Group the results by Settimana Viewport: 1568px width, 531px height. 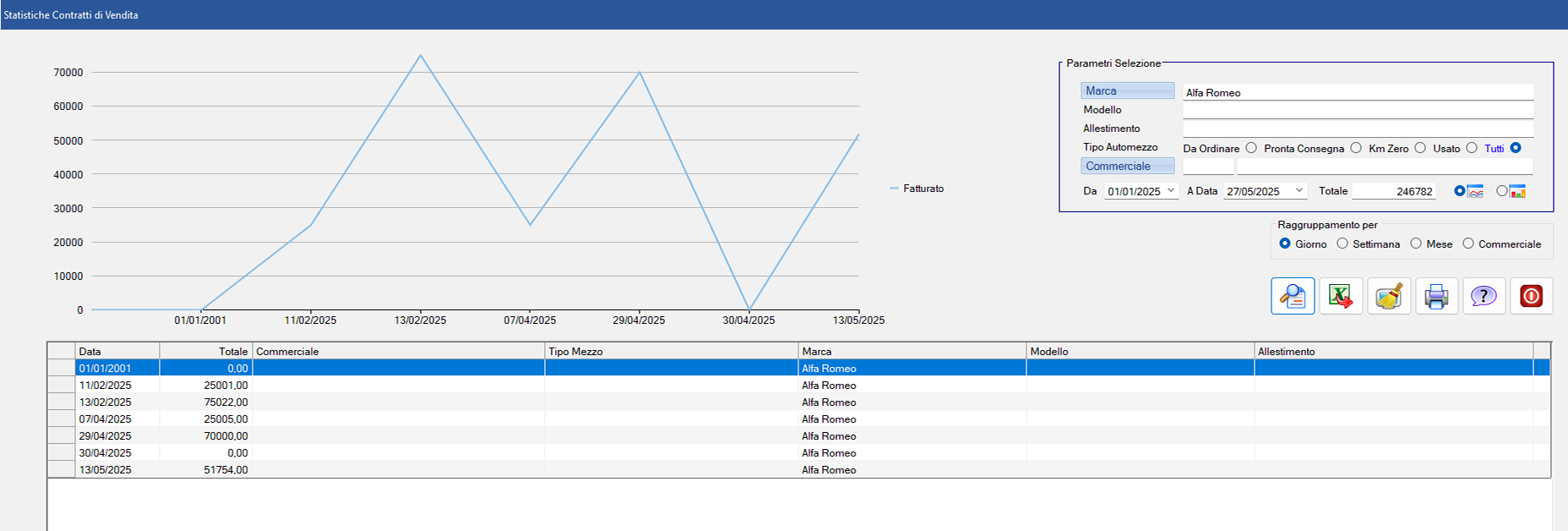[x=1342, y=244]
